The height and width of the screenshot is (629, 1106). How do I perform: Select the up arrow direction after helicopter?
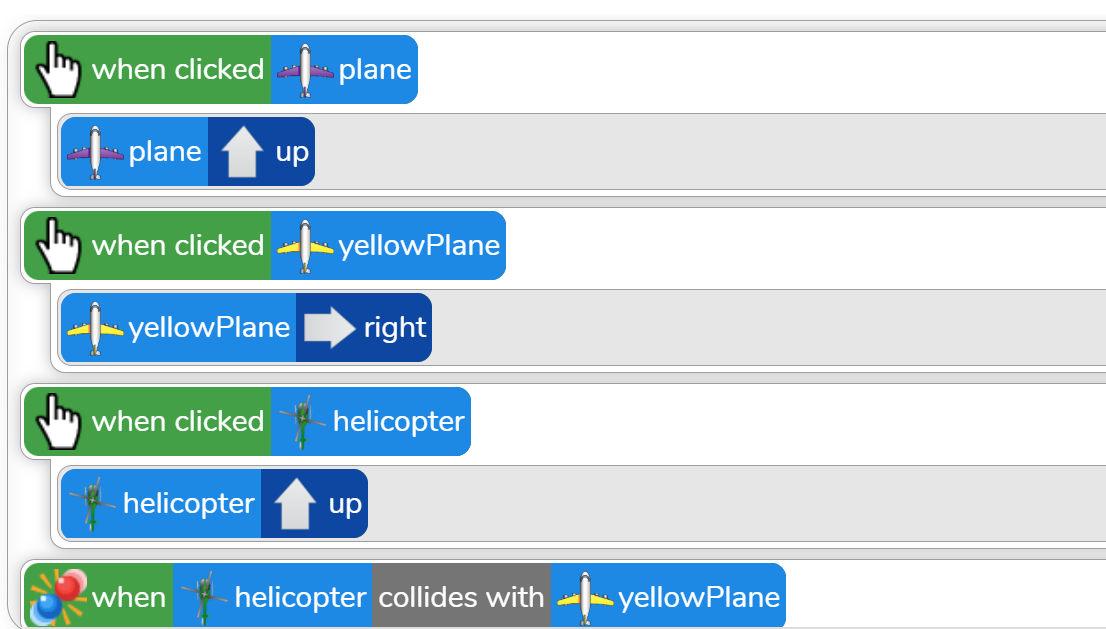coord(315,504)
